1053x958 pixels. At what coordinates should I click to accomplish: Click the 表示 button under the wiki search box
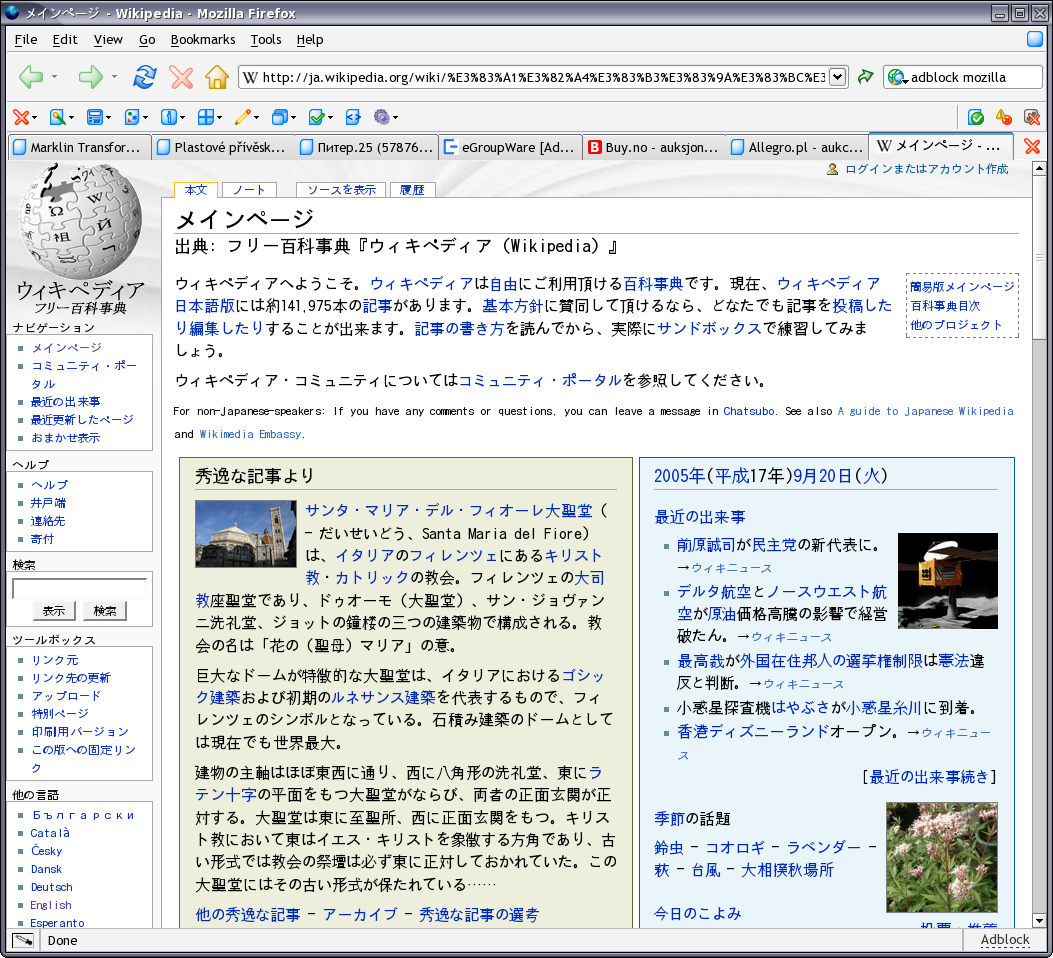tap(54, 611)
